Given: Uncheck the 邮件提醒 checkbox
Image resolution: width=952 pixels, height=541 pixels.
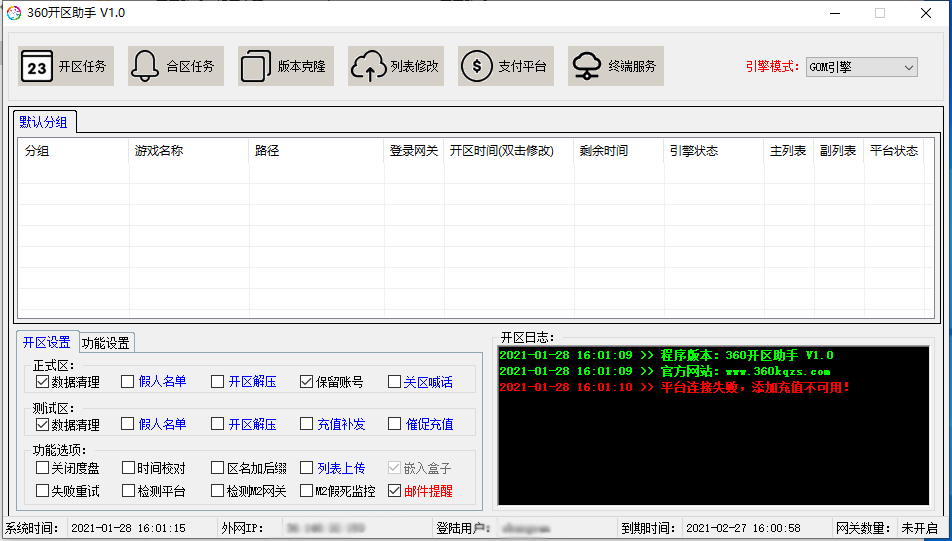Looking at the screenshot, I should pyautogui.click(x=394, y=490).
